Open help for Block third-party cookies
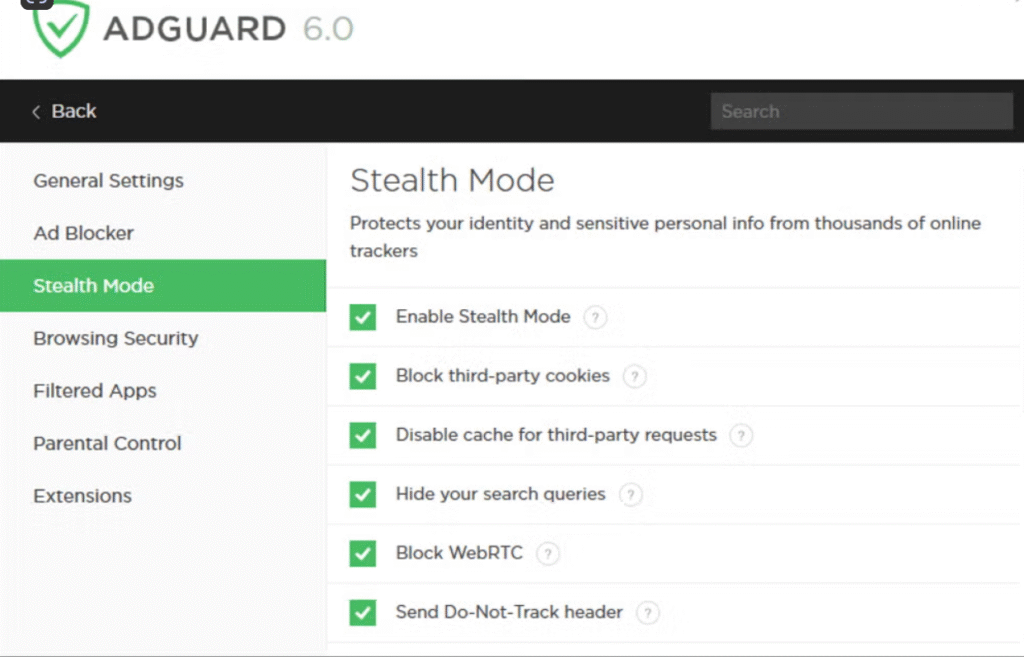 [x=634, y=377]
